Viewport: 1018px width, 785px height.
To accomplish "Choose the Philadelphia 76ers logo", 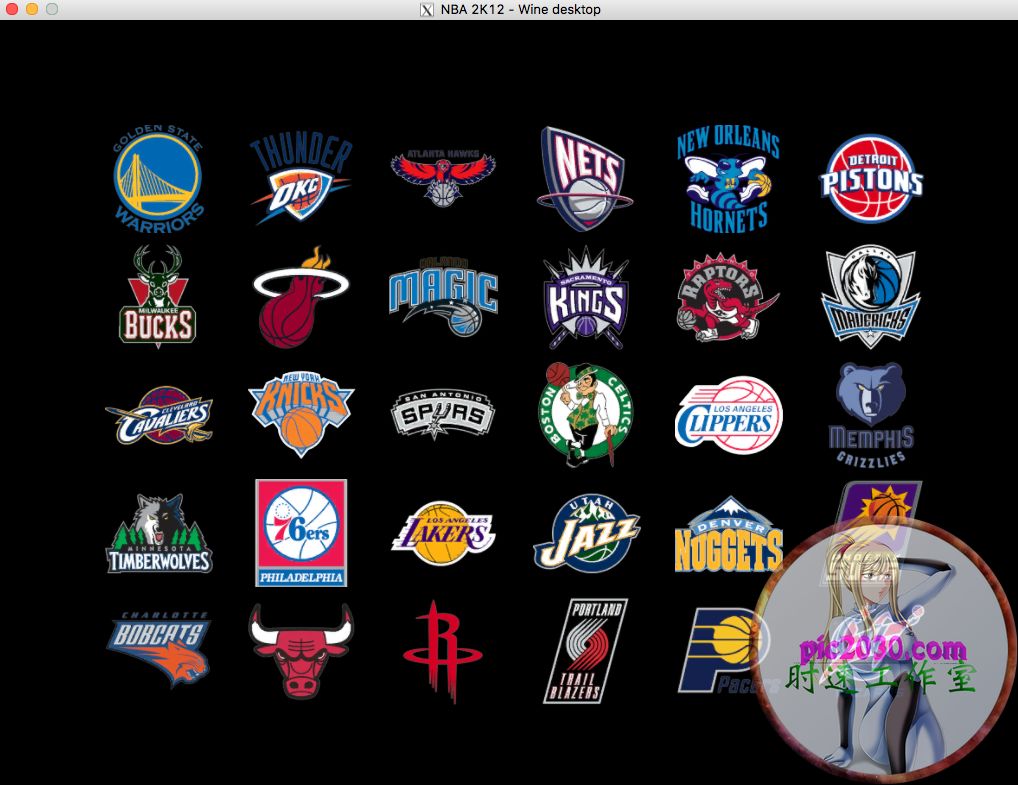I will [x=300, y=532].
